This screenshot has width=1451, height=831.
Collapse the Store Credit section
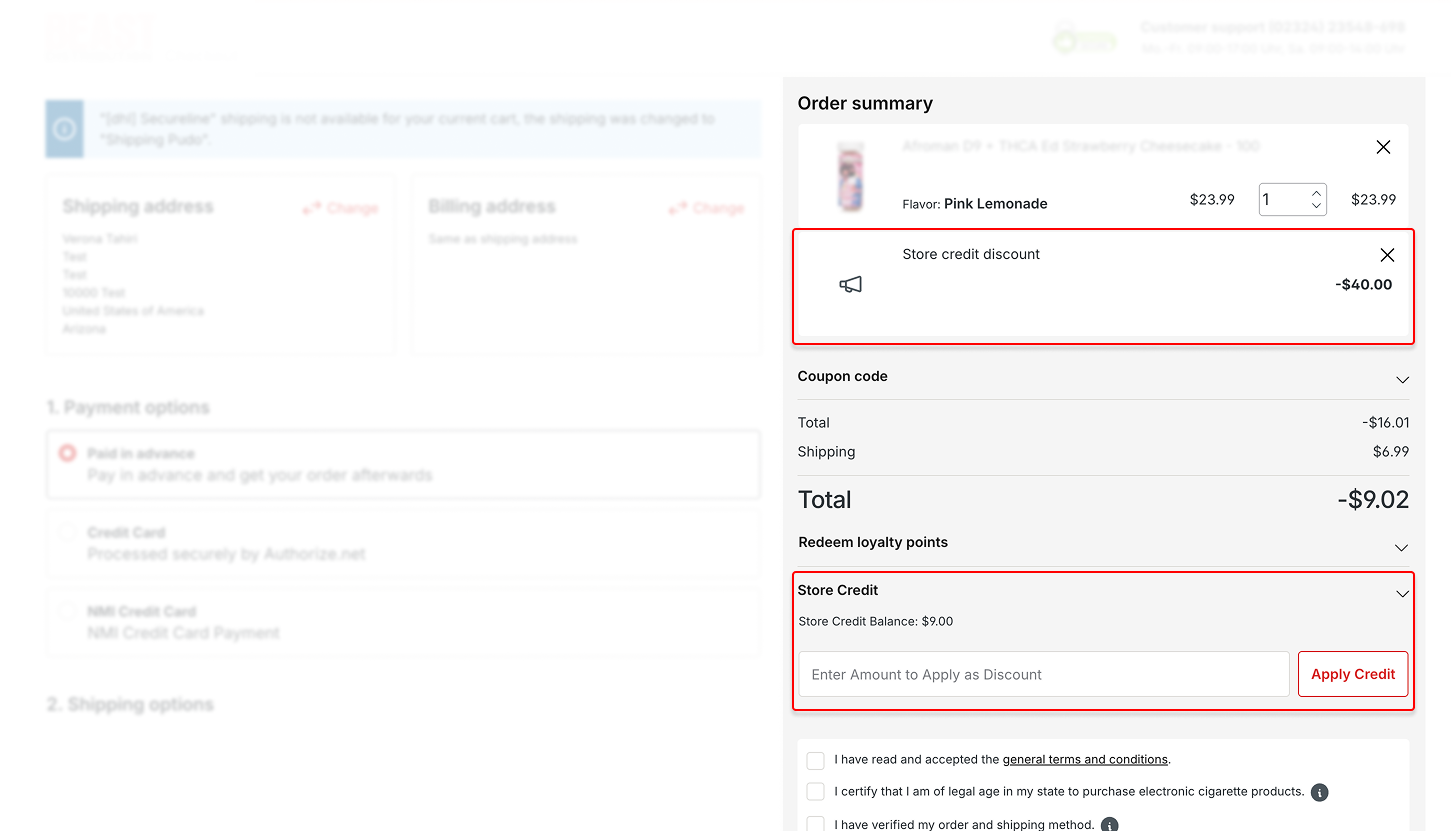pos(1402,593)
